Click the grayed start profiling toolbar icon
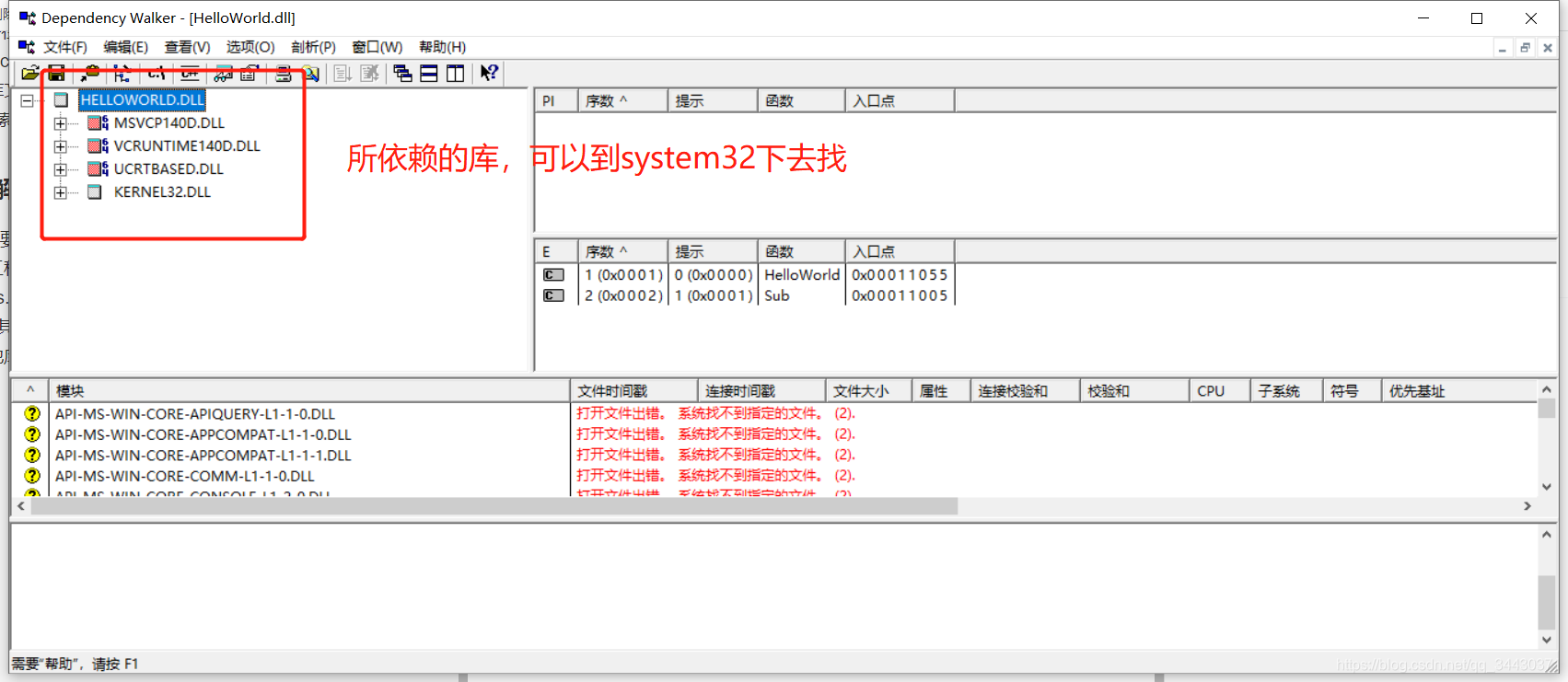Screen dimensions: 1568x682 click(343, 74)
